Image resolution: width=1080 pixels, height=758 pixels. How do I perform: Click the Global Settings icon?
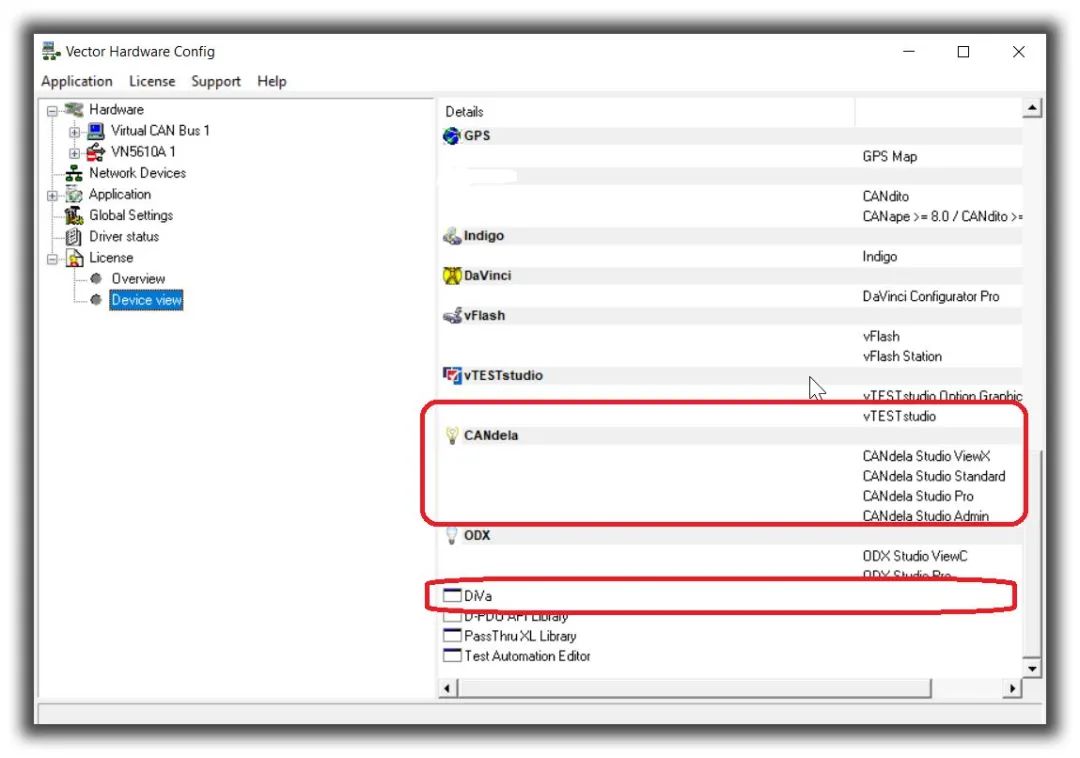pyautogui.click(x=74, y=215)
